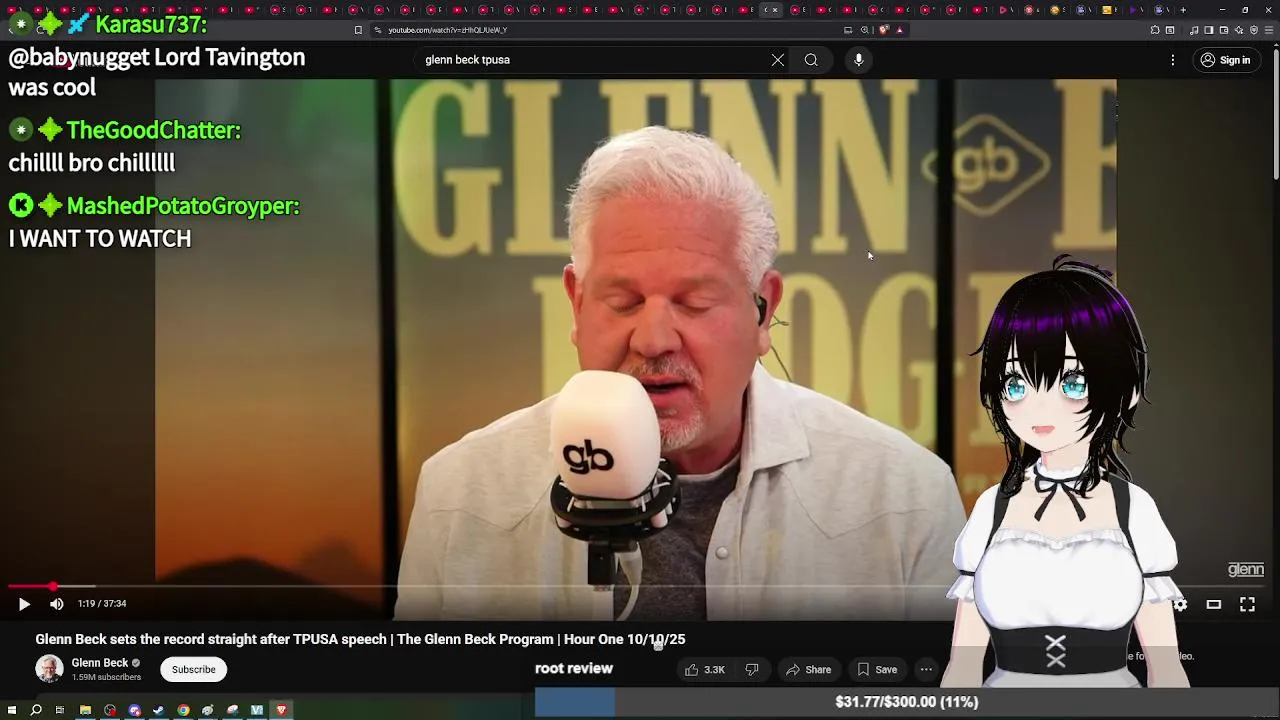The width and height of the screenshot is (1280, 720).
Task: Open media control music note icon
Action: [1194, 30]
